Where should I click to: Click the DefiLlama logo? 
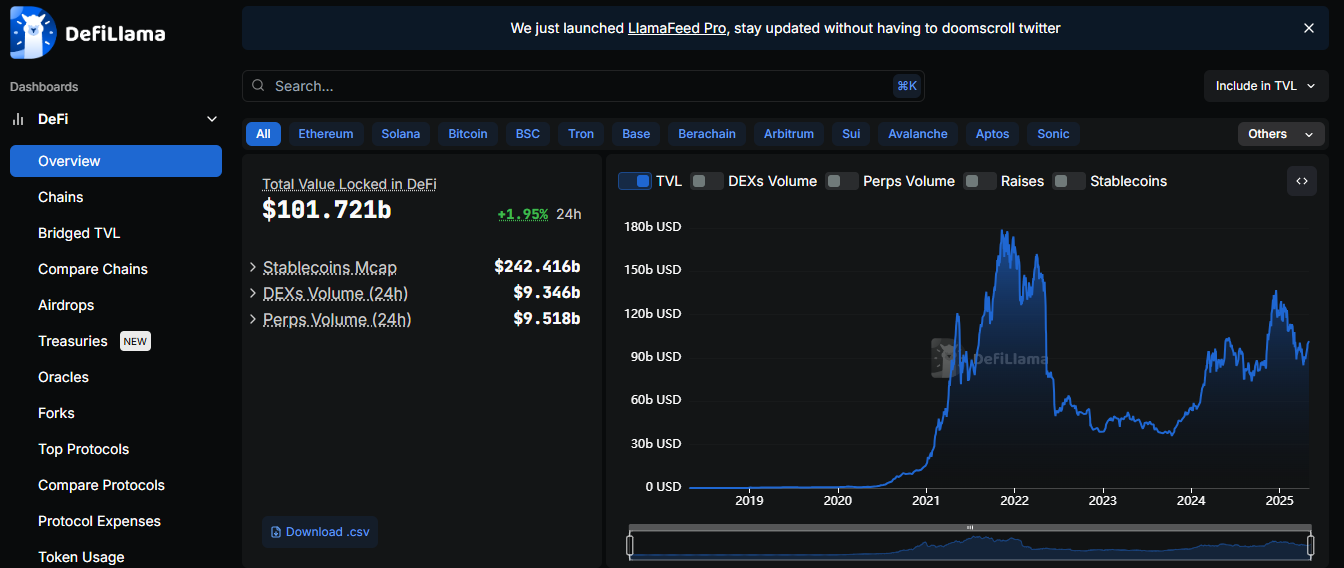tap(88, 32)
